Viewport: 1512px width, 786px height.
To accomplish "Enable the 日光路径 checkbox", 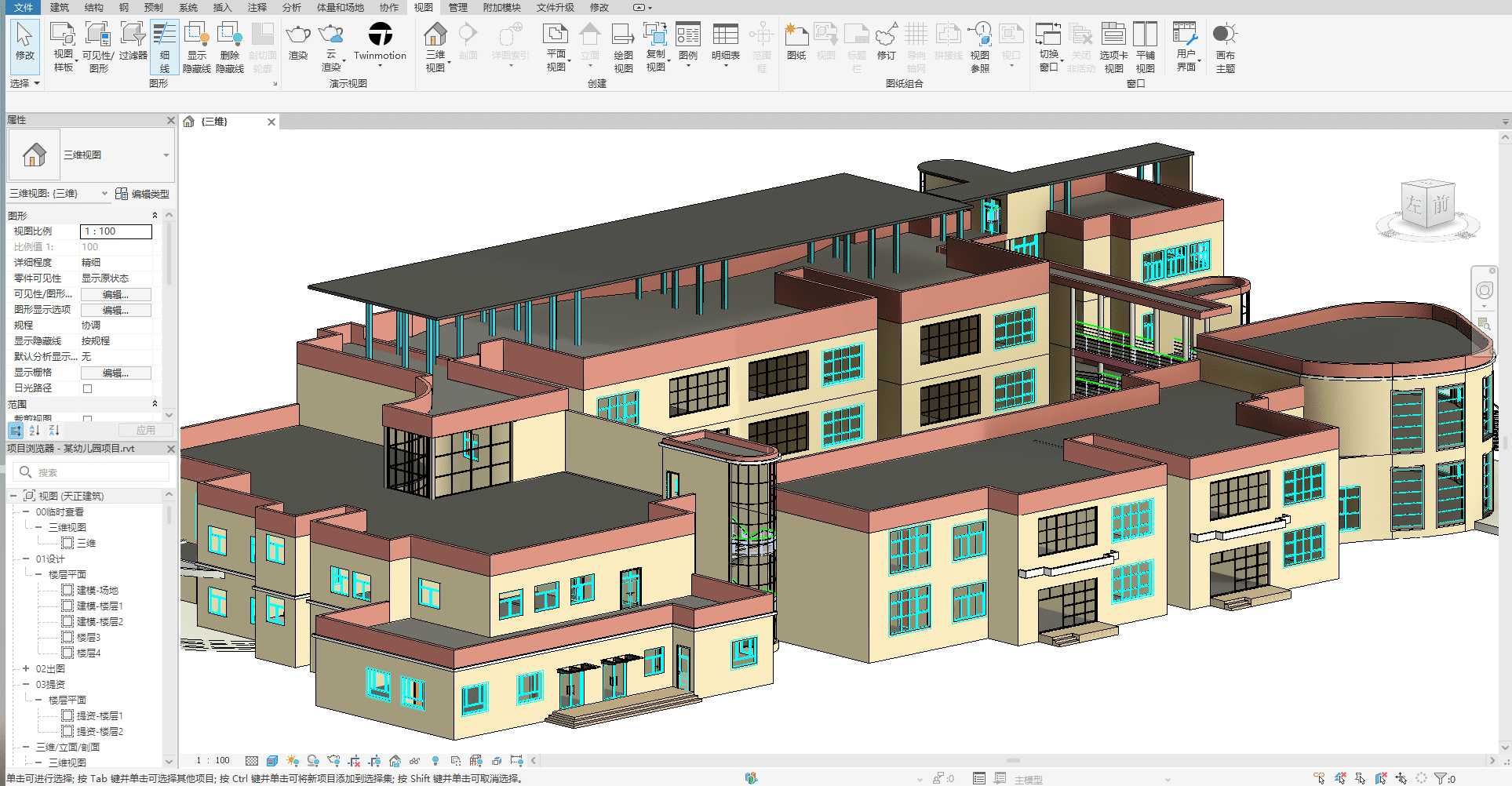I will (x=88, y=388).
